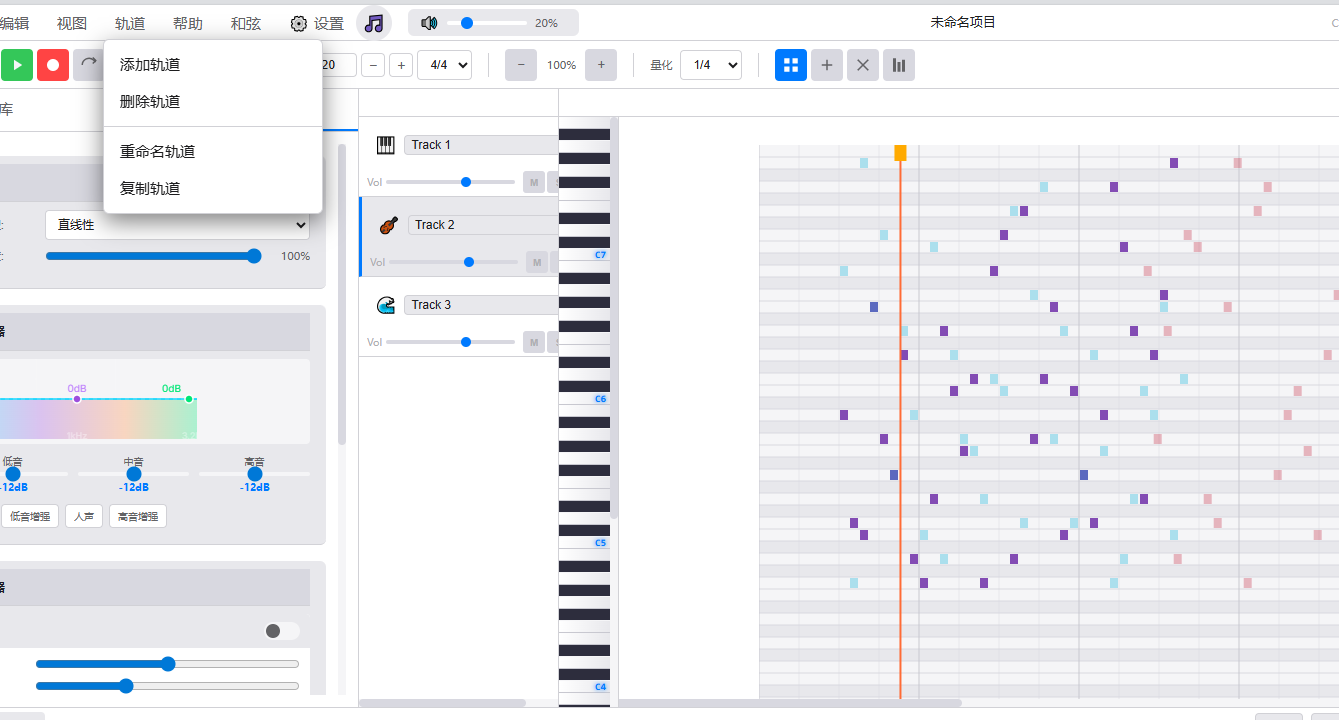
Task: Click the 人声 preset button
Action: [x=84, y=516]
